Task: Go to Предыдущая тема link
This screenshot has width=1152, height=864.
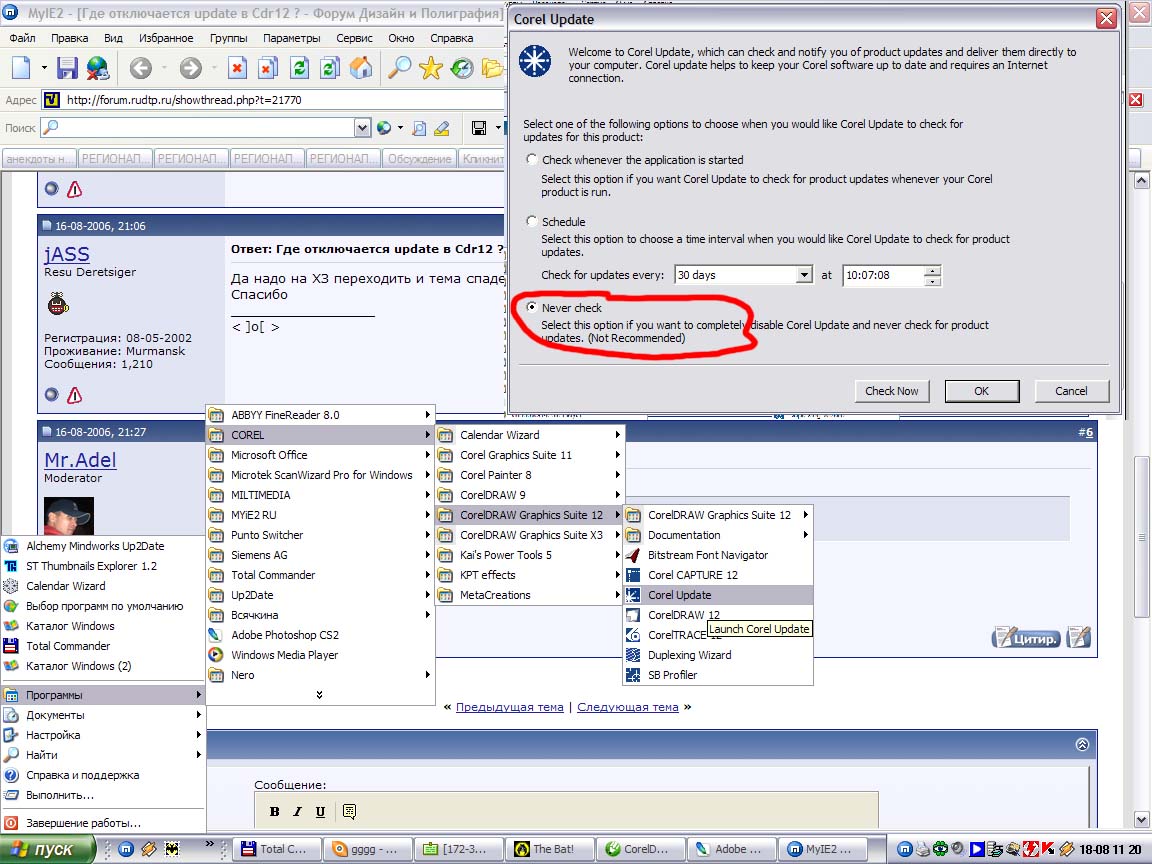Action: (x=510, y=707)
